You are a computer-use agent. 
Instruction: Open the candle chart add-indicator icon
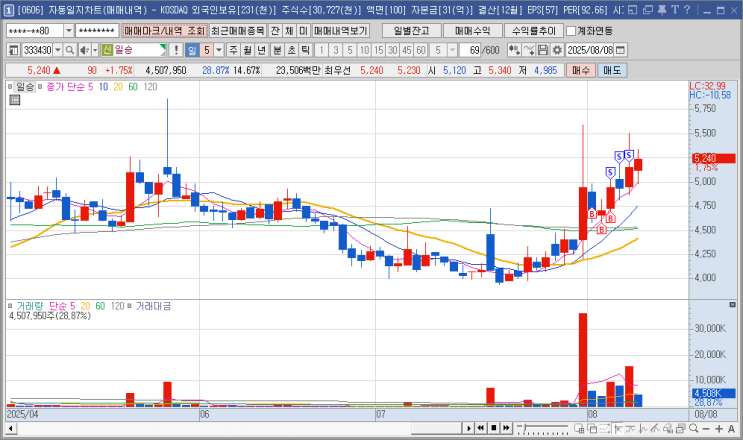pyautogui.click(x=514, y=50)
